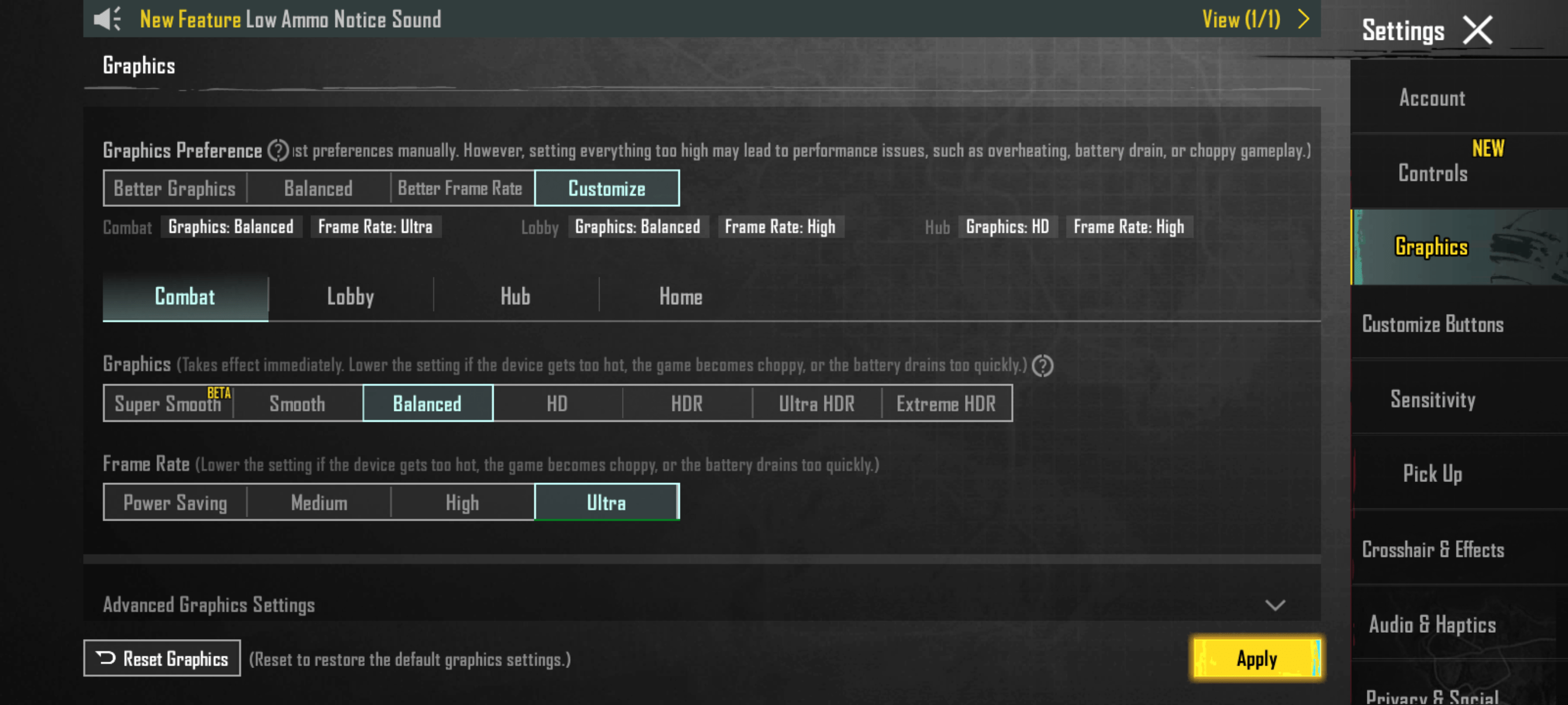Click help icon beside Graphics description
This screenshot has height=705, width=1568.
pyautogui.click(x=1042, y=366)
